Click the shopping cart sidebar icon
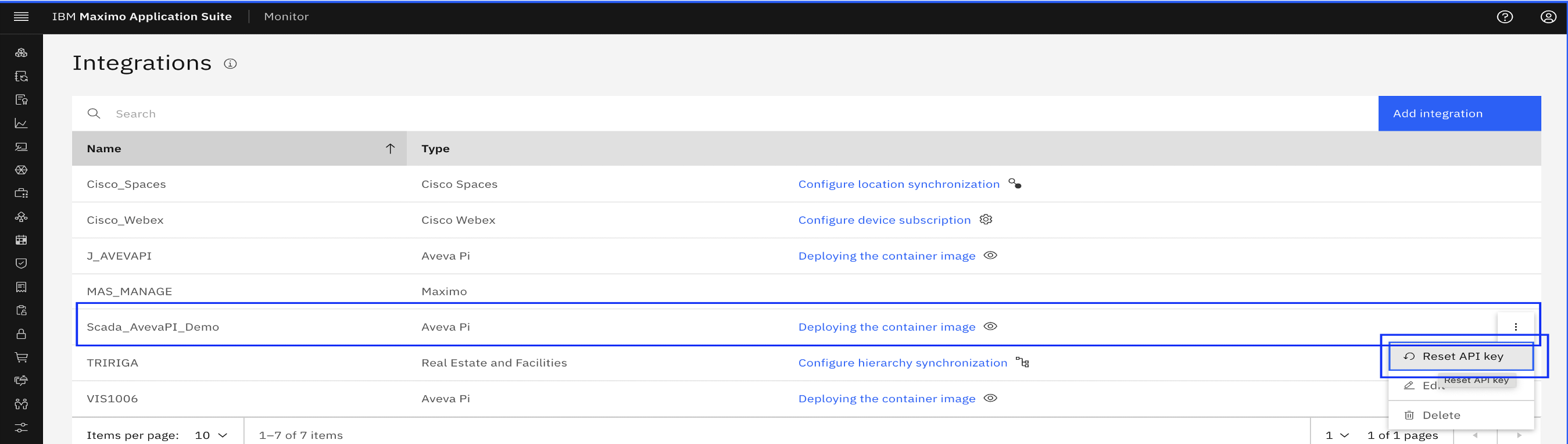 click(22, 357)
